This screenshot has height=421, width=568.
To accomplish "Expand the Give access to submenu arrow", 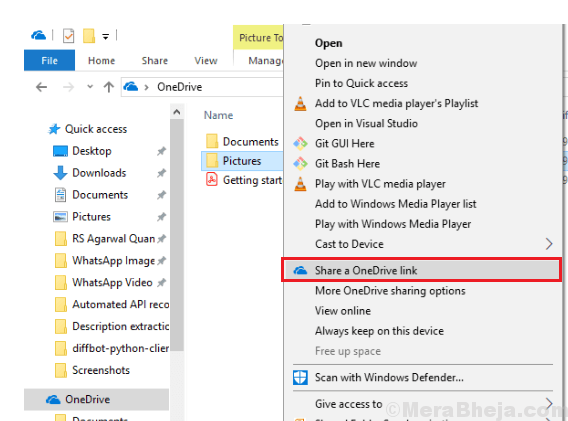I will point(549,403).
